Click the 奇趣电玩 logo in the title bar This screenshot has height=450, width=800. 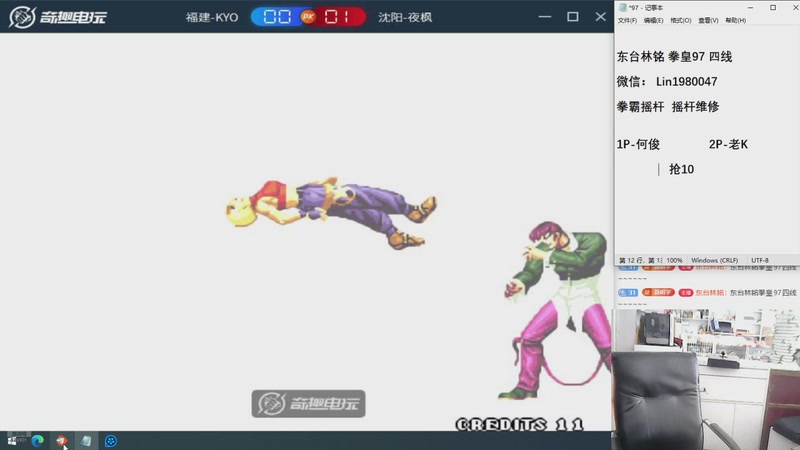[58, 17]
